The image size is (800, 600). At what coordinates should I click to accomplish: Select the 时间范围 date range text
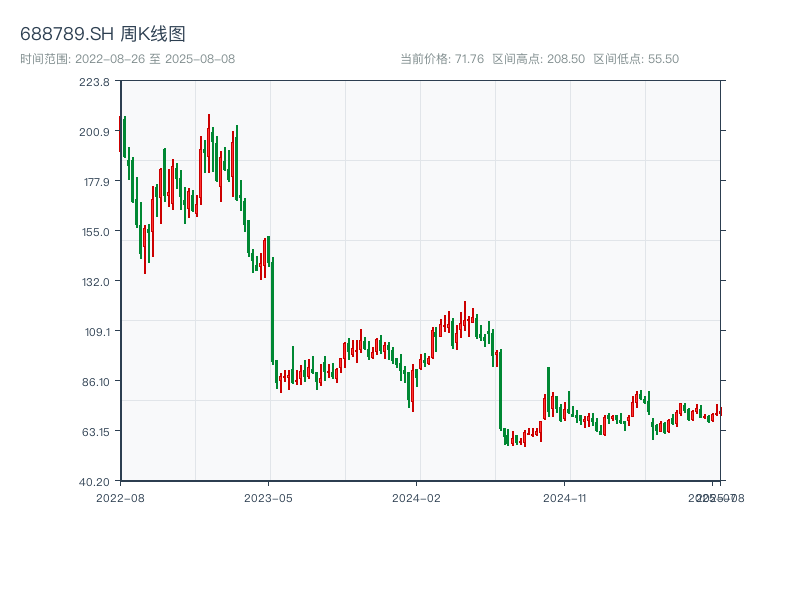(128, 59)
